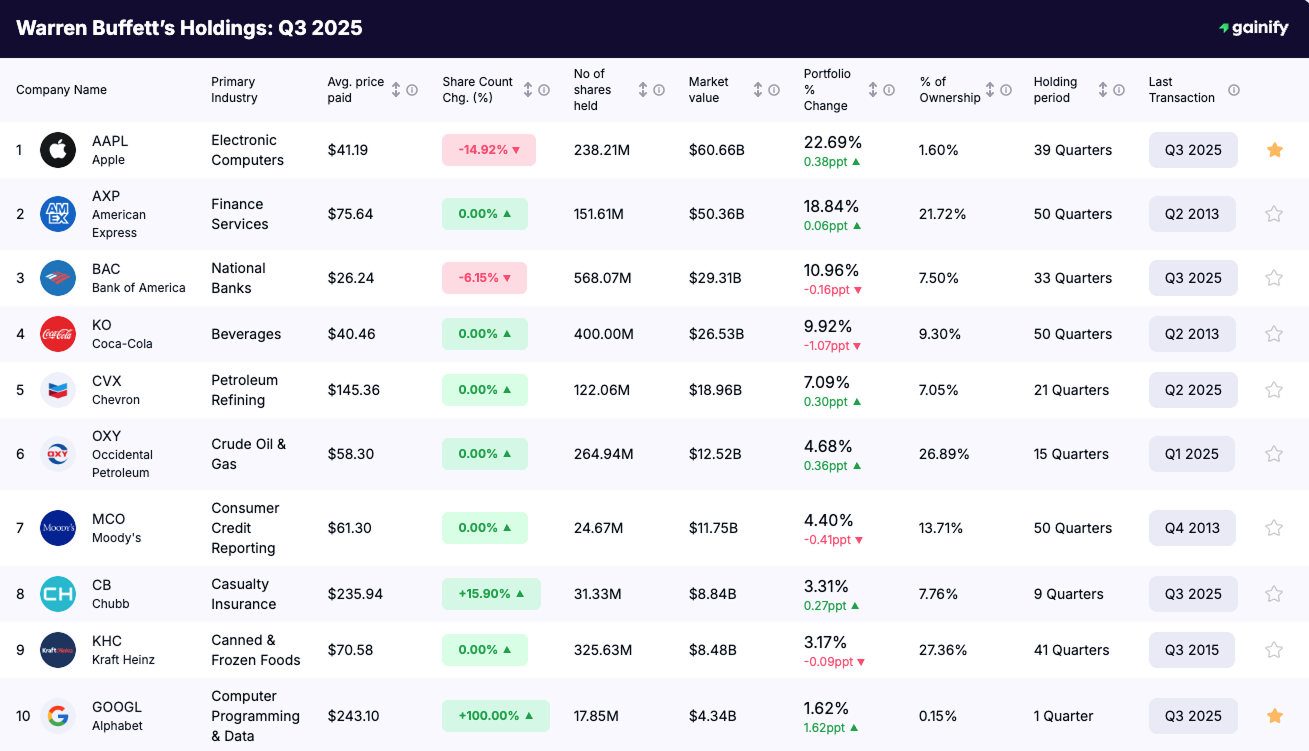The height and width of the screenshot is (751, 1309).
Task: Click the gainify logo in the header
Action: pos(1253,27)
